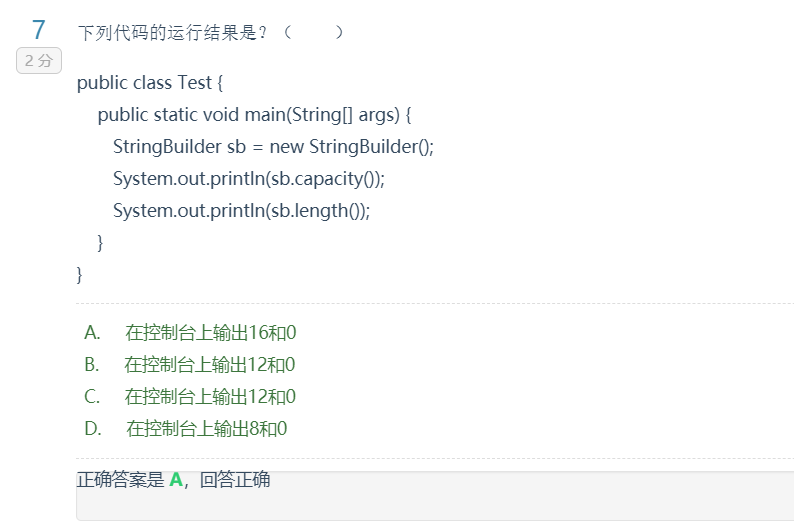Click answer text '在控制台上输出8和0'
The height and width of the screenshot is (521, 794).
pyautogui.click(x=207, y=429)
